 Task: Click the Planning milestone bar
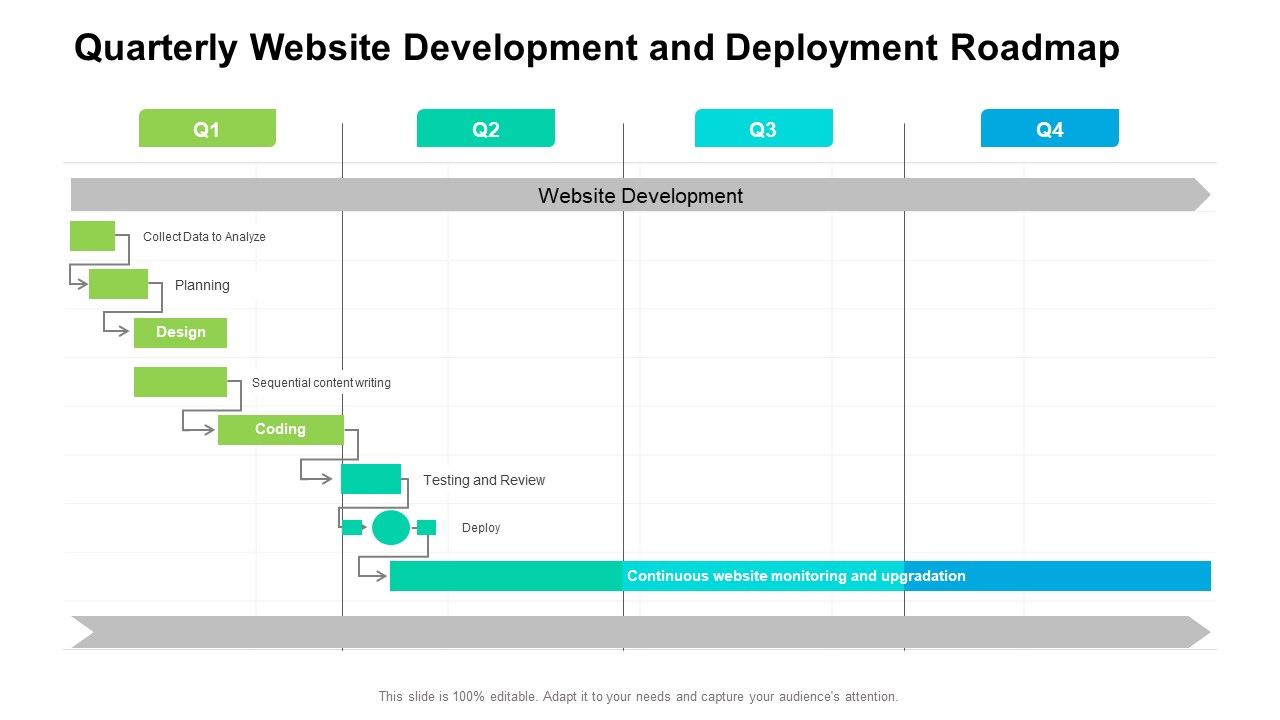[x=117, y=284]
